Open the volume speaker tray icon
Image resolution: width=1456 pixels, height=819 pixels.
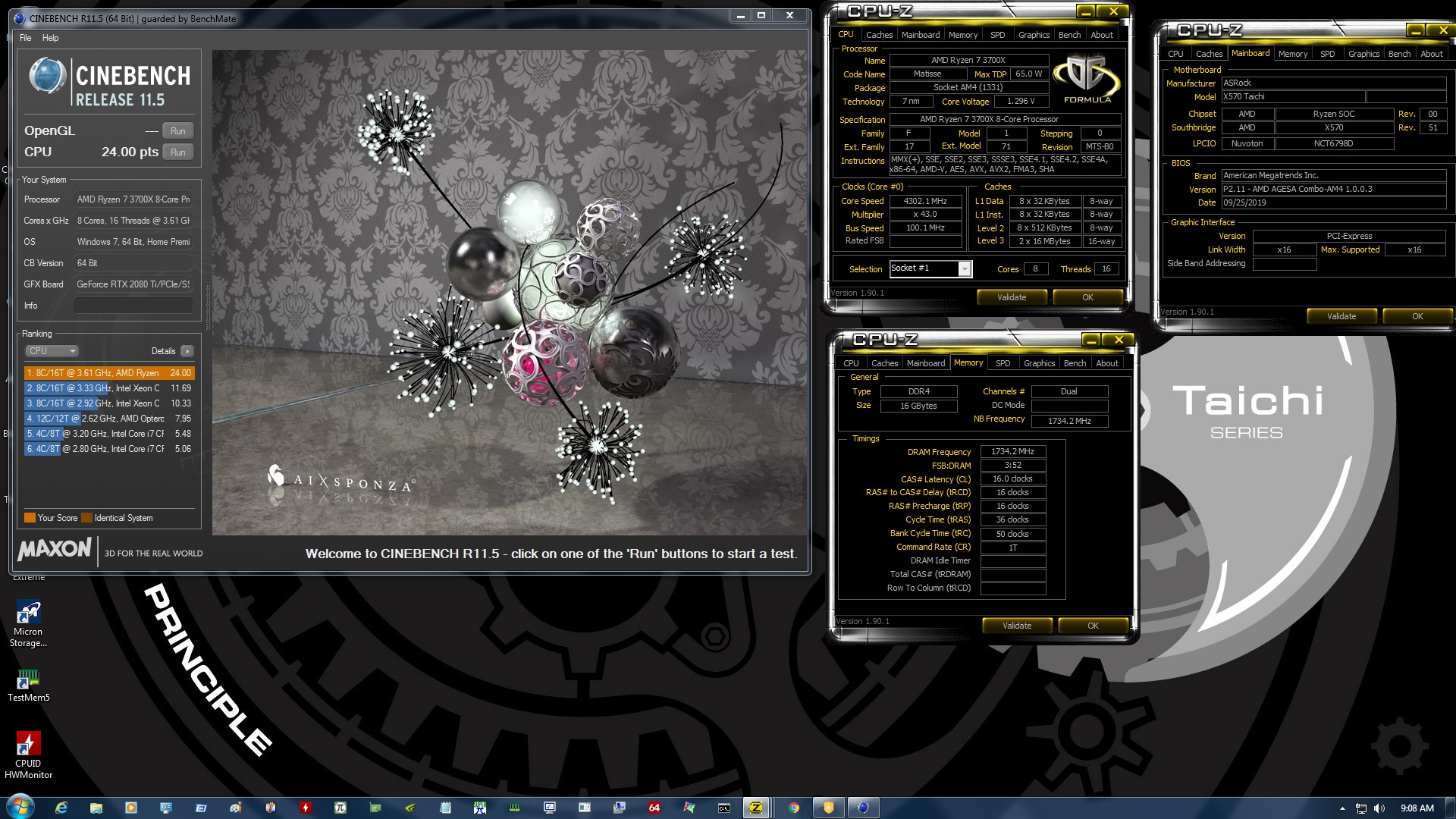(1379, 808)
